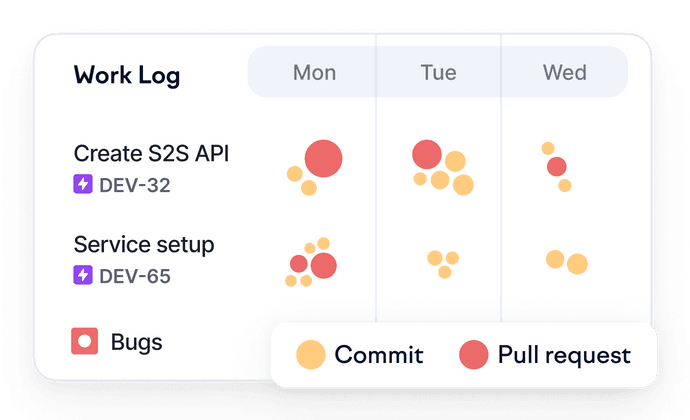Select the red pull request bubble on Wednesday for Create S2S API
This screenshot has height=420, width=690.
[557, 167]
